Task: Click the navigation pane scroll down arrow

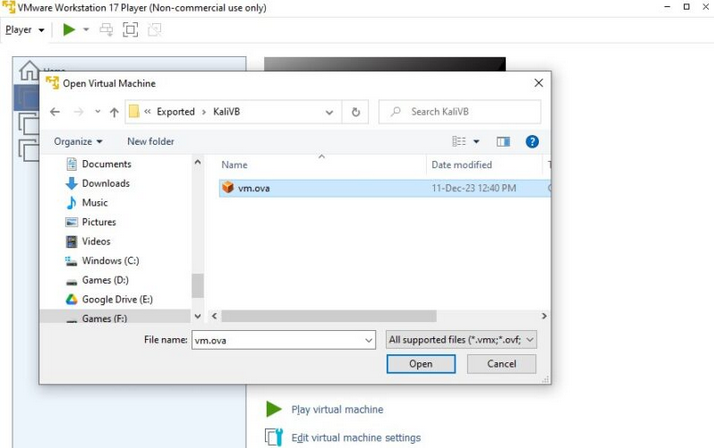Action: click(198, 316)
